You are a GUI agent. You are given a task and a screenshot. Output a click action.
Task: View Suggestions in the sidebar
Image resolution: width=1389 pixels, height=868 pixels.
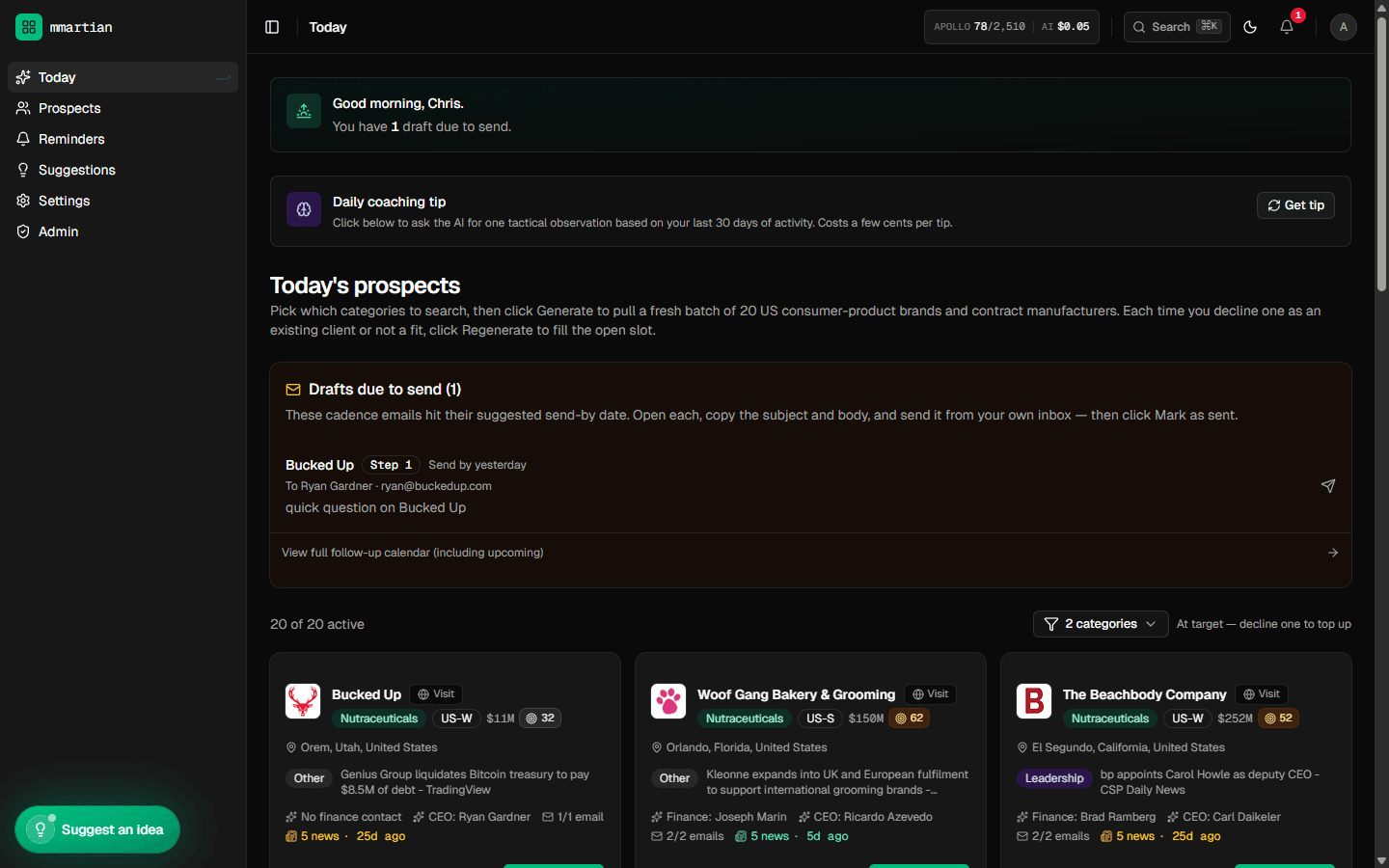(x=76, y=170)
